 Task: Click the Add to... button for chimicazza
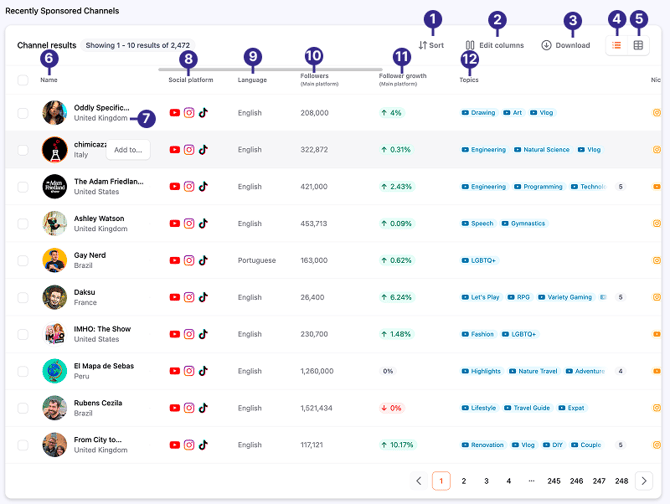point(128,150)
